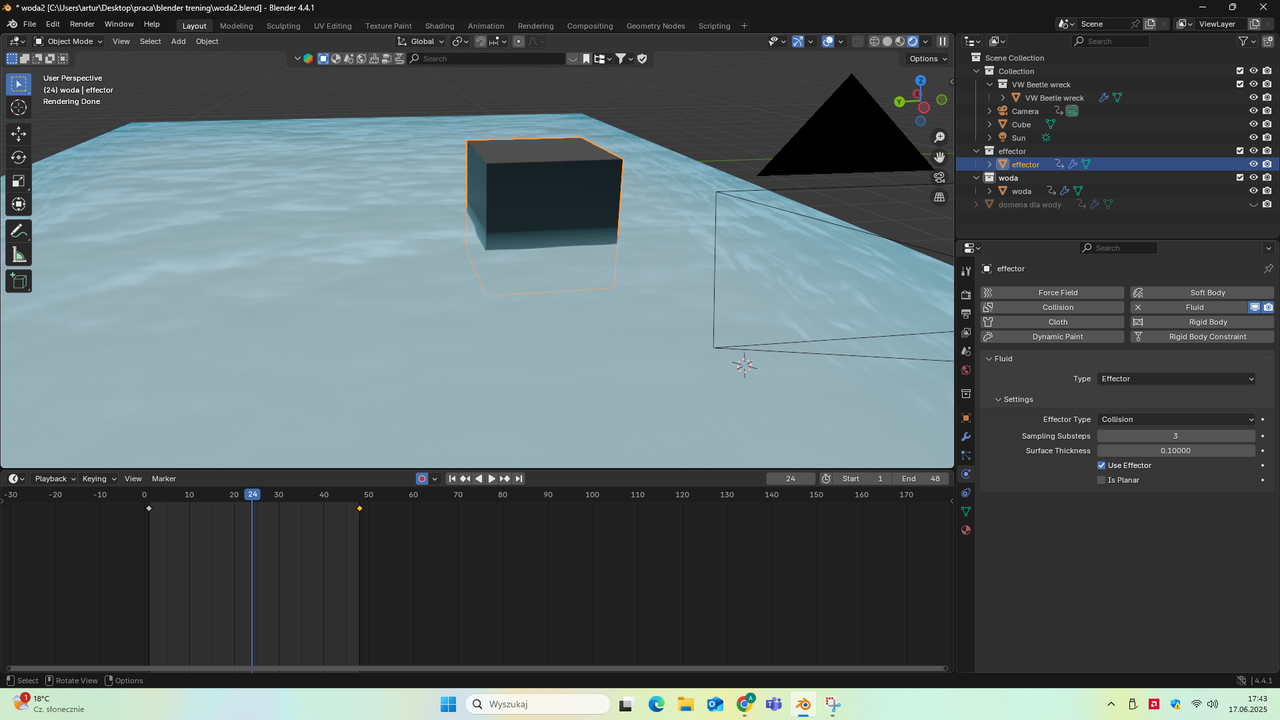This screenshot has height=720, width=1280.
Task: Select the Annotate tool
Action: (18, 231)
